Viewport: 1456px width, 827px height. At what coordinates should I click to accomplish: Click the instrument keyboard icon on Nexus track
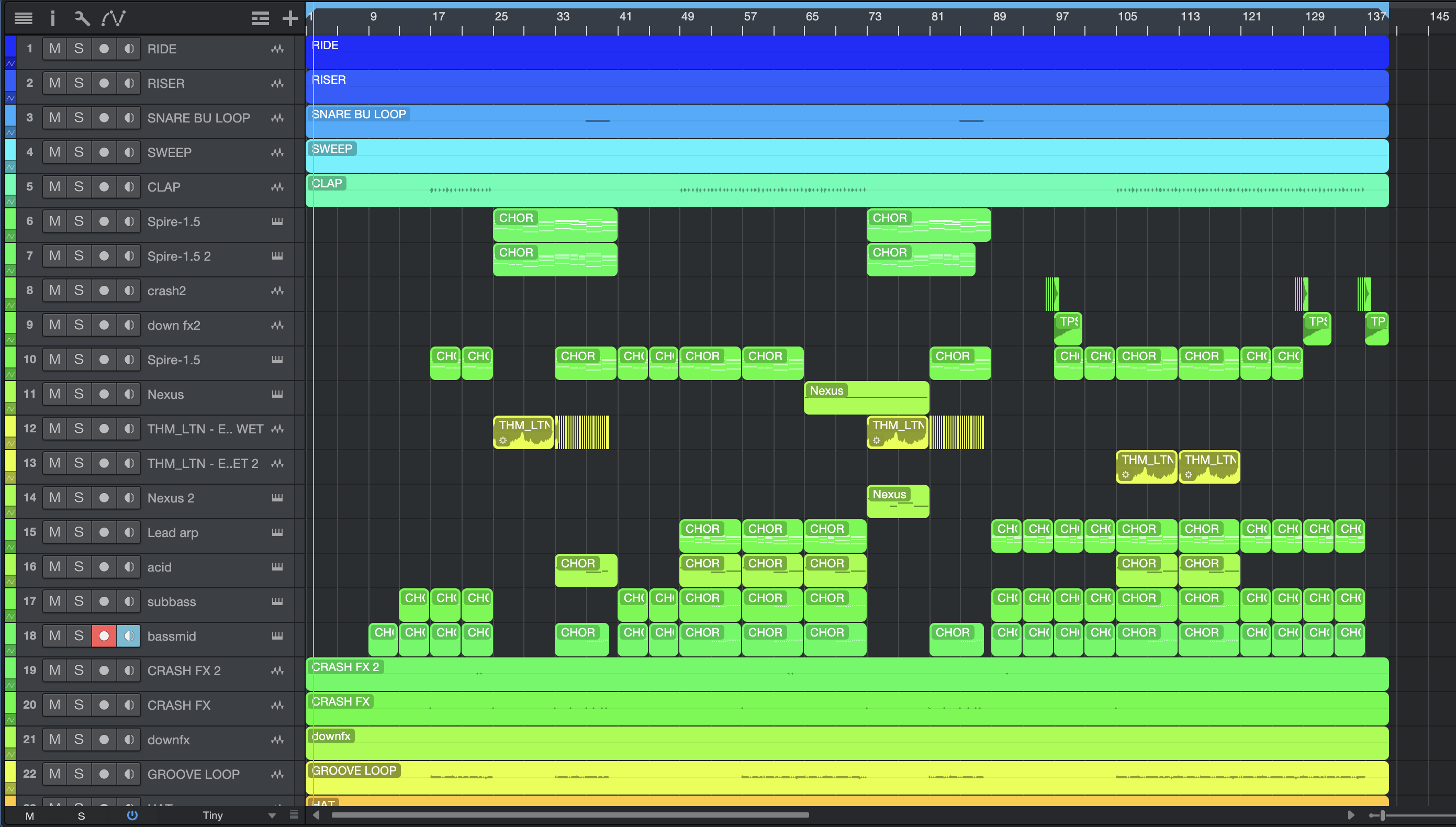(277, 394)
